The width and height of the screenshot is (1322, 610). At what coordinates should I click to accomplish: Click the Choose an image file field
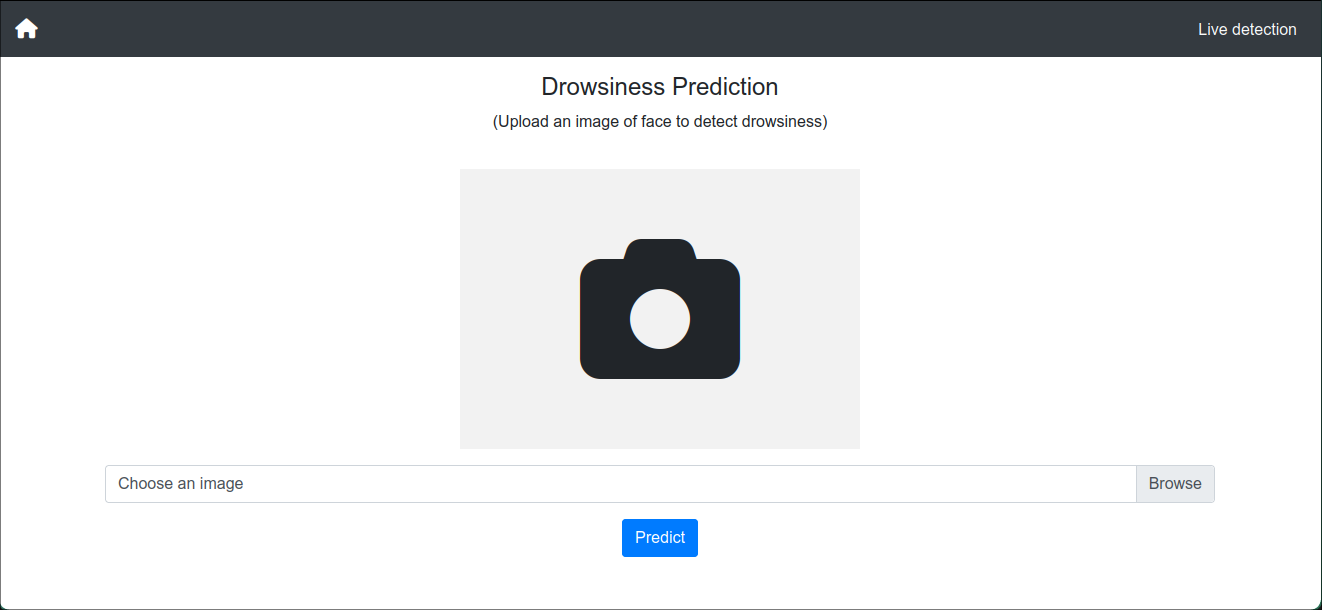pyautogui.click(x=620, y=484)
